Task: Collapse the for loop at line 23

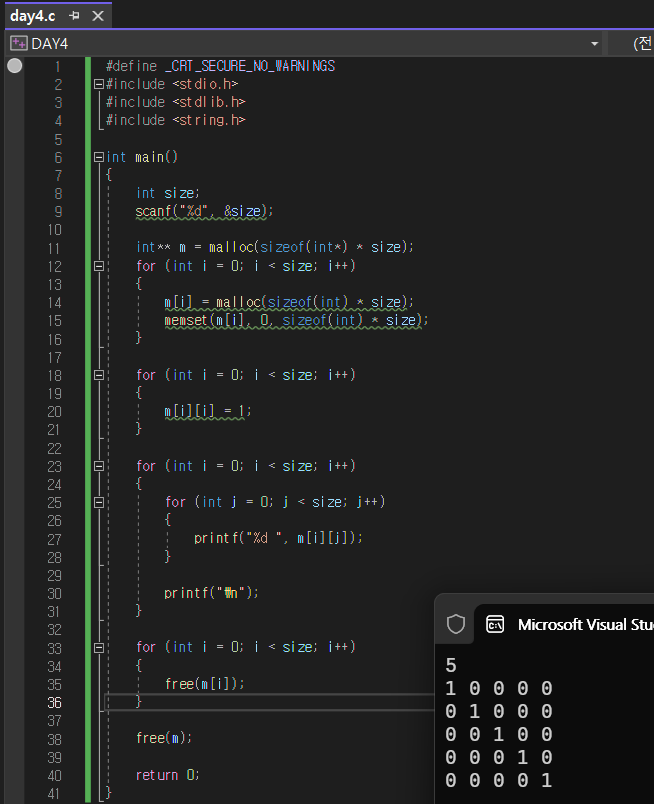Action: tap(99, 466)
